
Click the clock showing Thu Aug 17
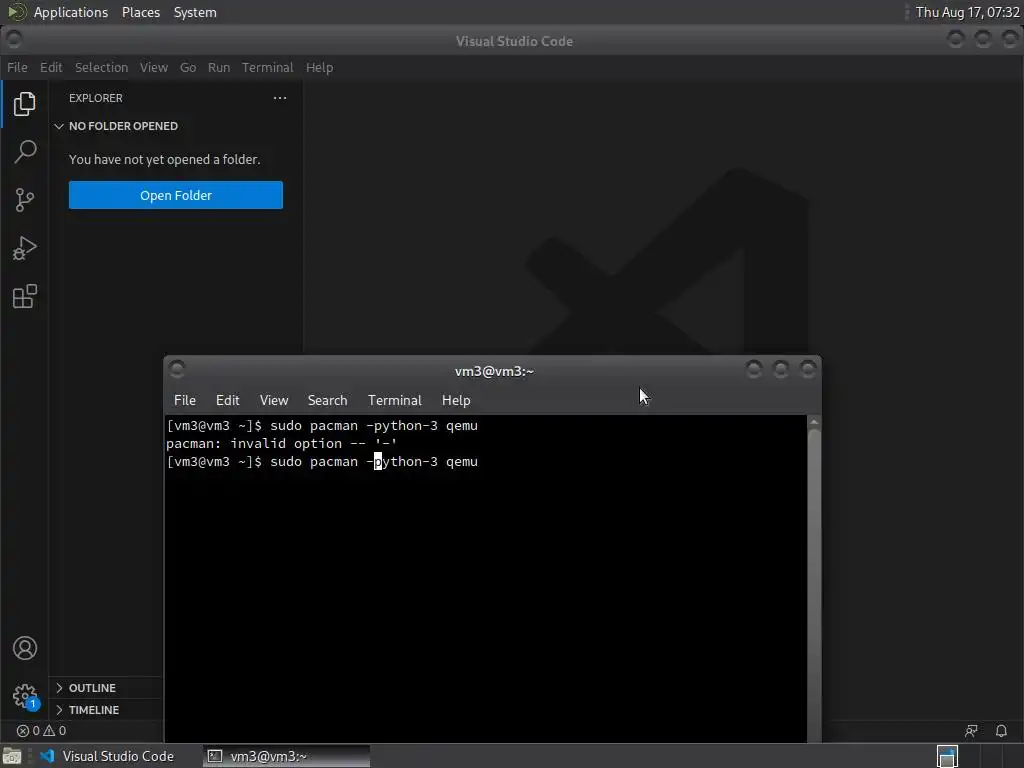coord(967,12)
